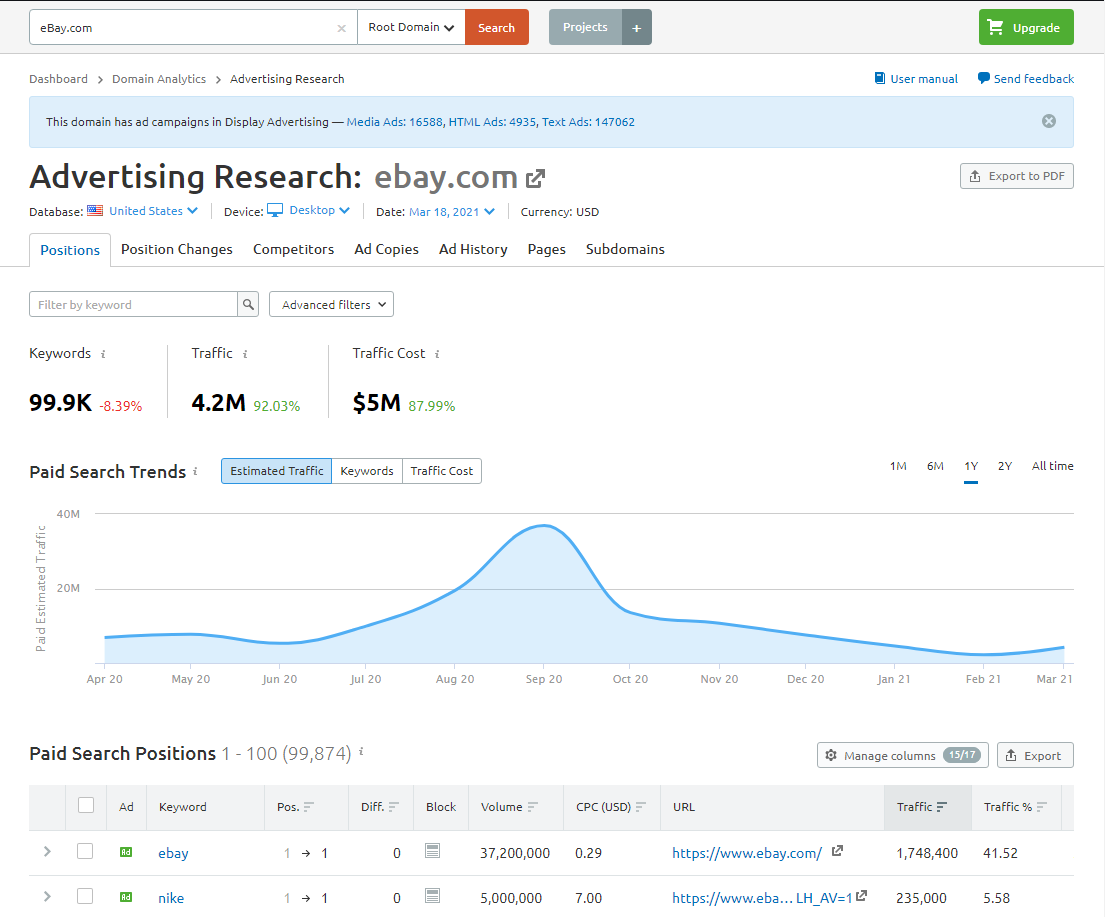Click the info icon beside Paid Search Positions
This screenshot has height=917, width=1105.
[361, 751]
